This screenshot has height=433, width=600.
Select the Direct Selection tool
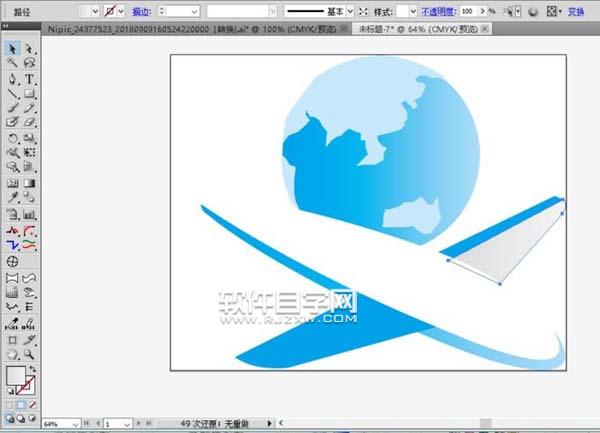(29, 49)
